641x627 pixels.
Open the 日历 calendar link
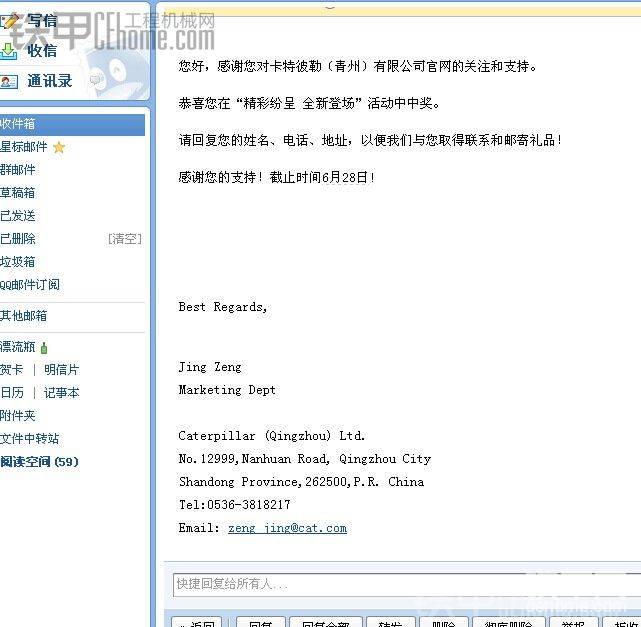12,392
